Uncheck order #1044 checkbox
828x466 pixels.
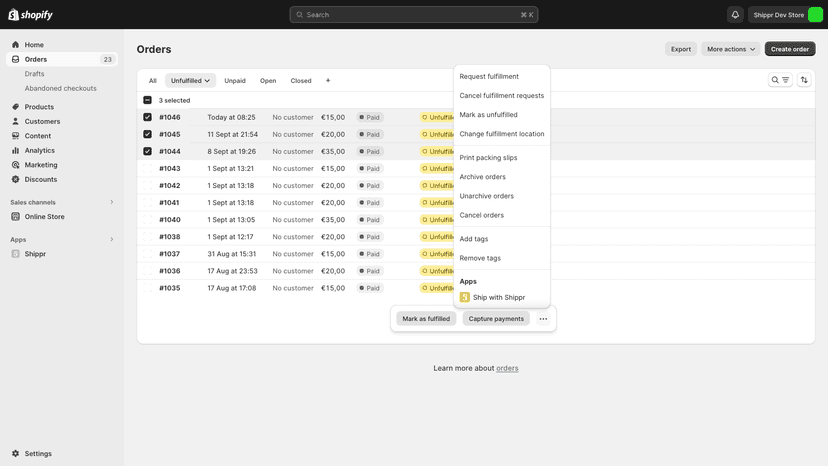[147, 151]
